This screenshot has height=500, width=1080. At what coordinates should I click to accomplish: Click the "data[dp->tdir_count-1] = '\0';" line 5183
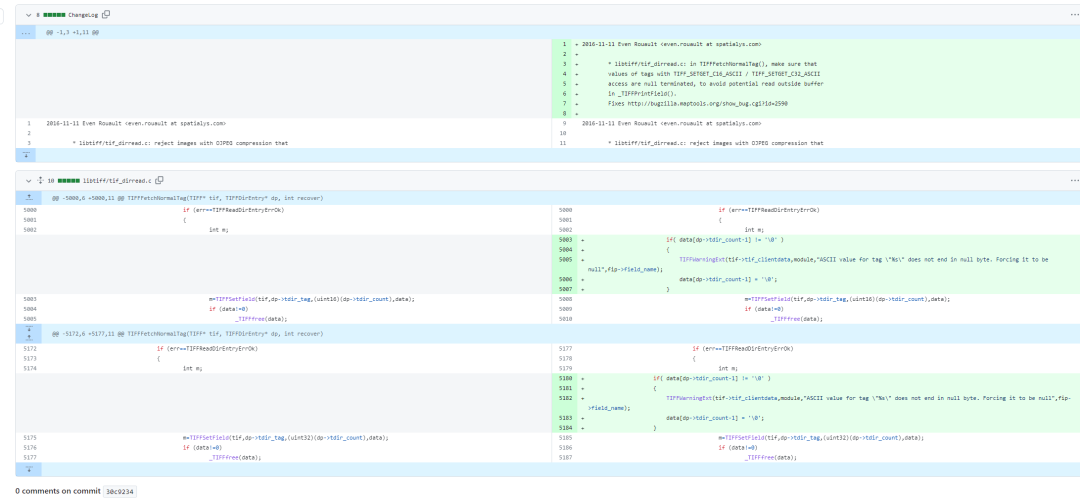tap(716, 418)
